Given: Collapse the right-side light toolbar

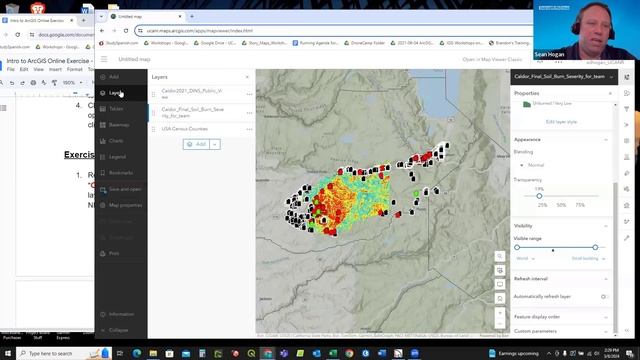Looking at the screenshot, I should [627, 330].
